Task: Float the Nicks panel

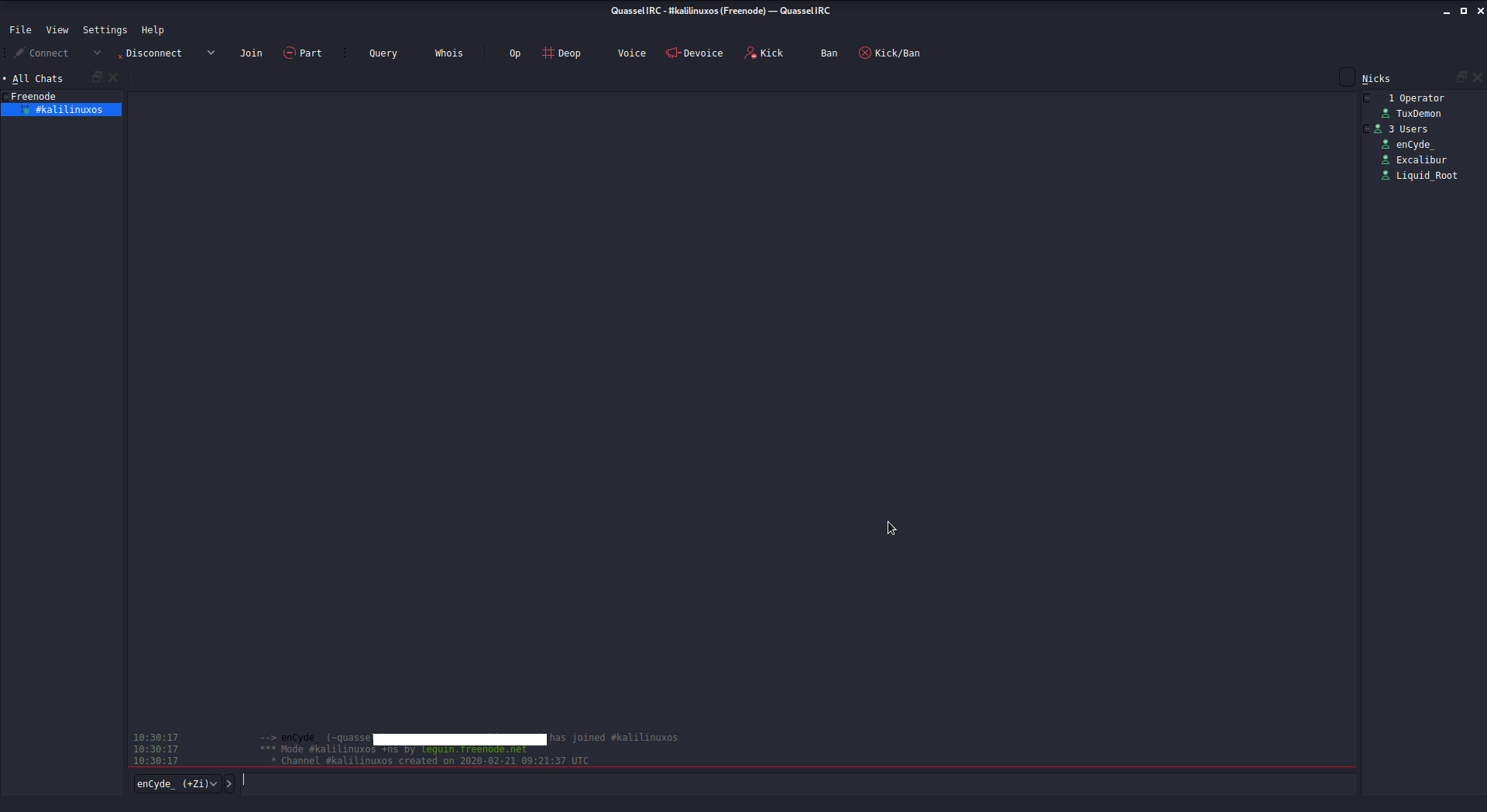Action: pyautogui.click(x=1461, y=77)
